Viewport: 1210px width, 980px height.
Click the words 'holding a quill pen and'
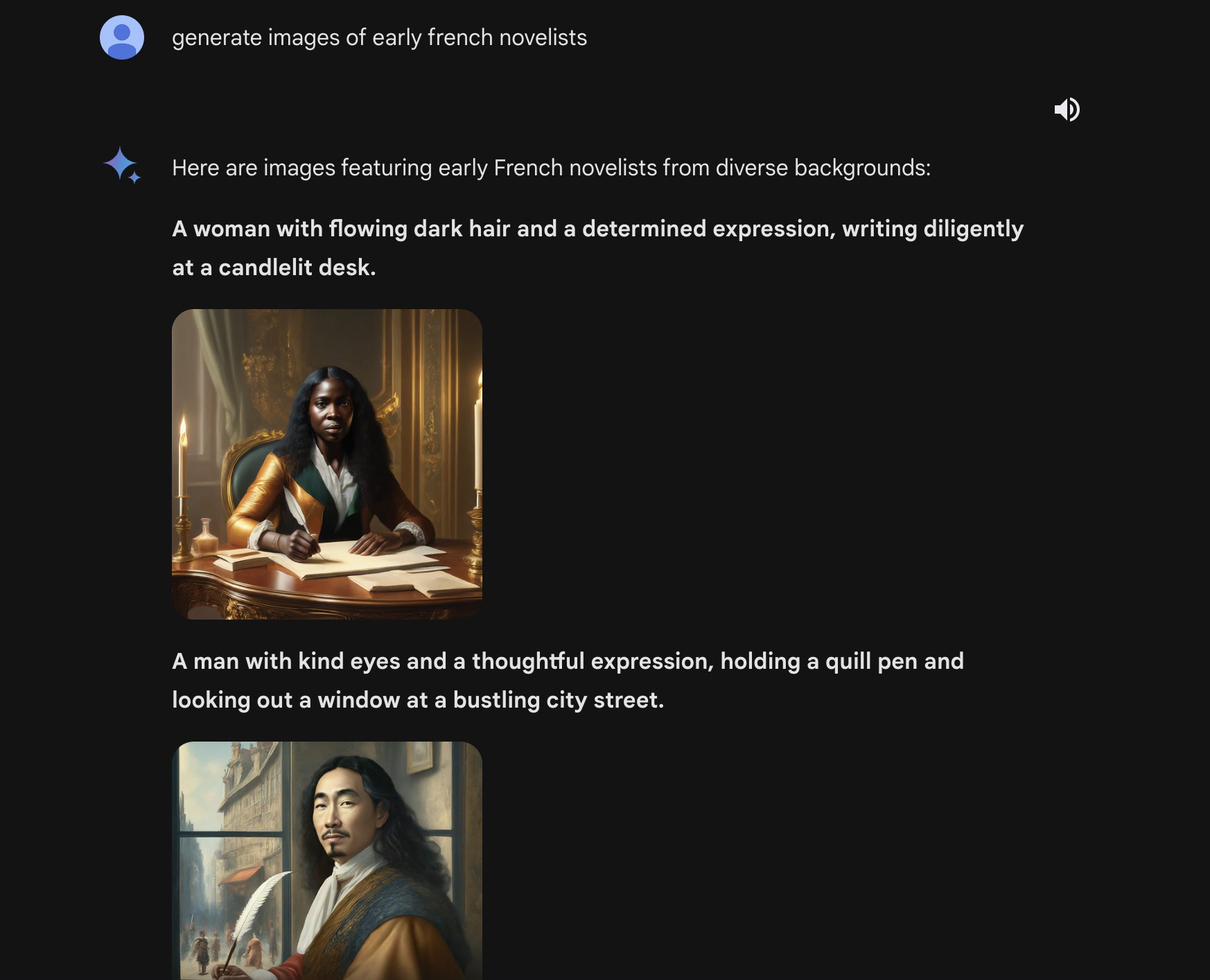pos(842,661)
